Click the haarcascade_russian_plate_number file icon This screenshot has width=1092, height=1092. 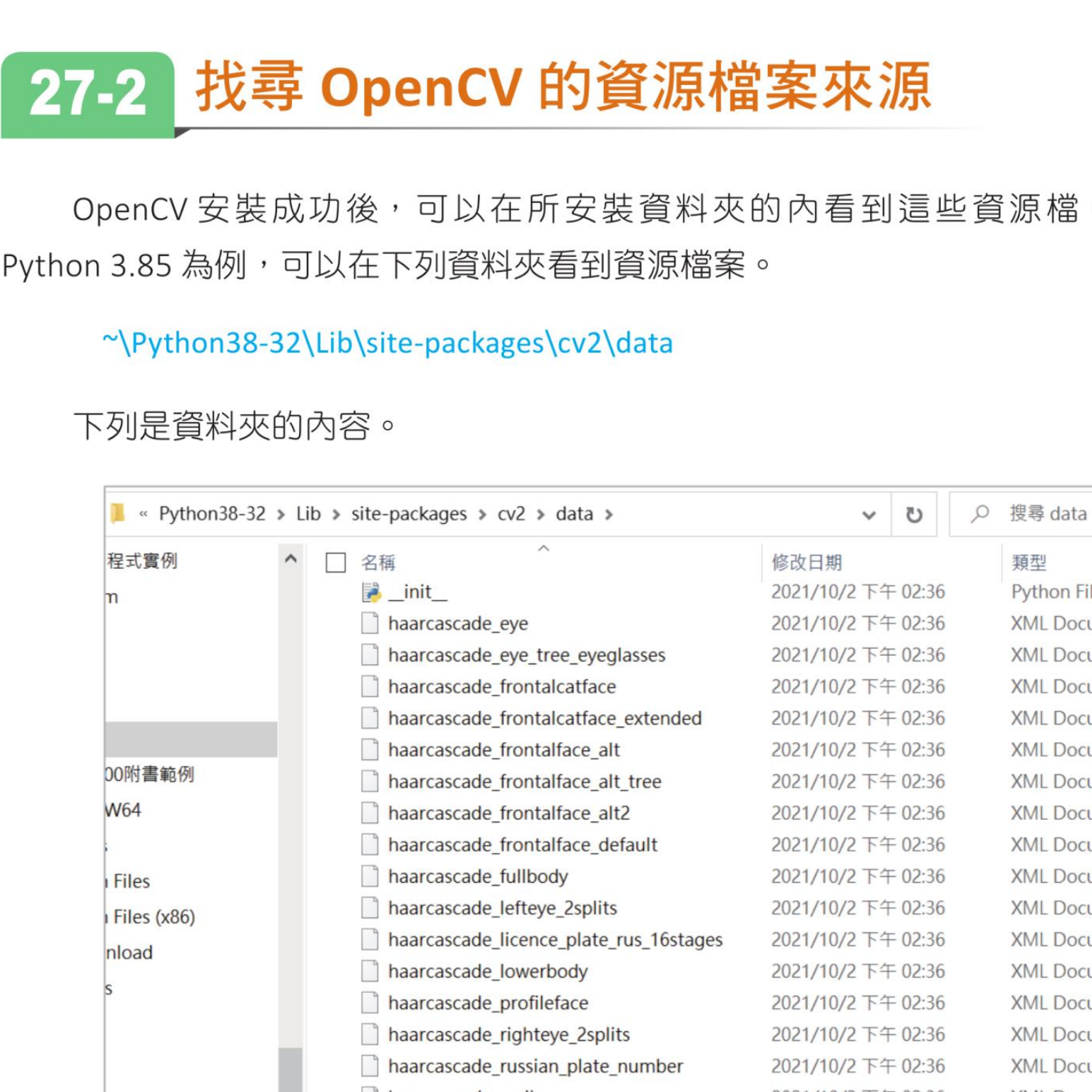[370, 1066]
